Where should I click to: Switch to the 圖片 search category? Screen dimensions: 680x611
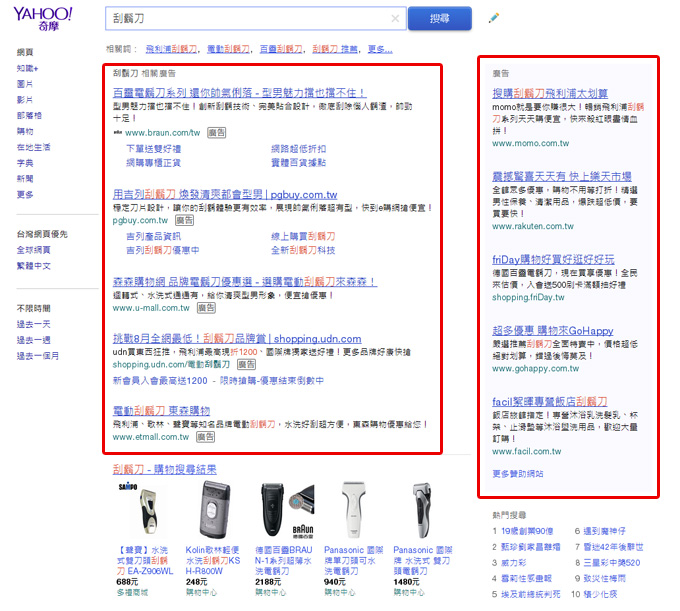tap(25, 84)
